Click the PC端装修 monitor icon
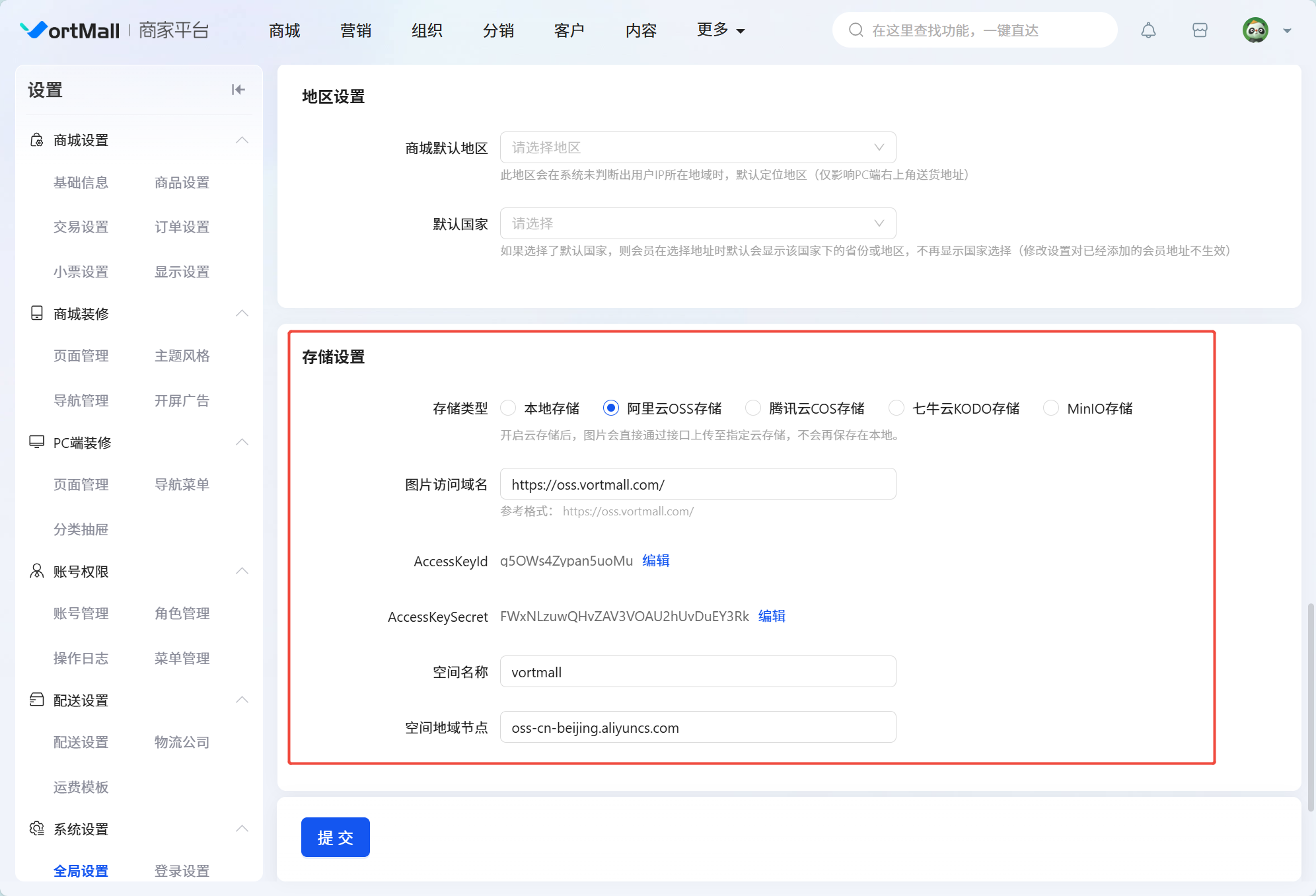The width and height of the screenshot is (1316, 896). 37,442
